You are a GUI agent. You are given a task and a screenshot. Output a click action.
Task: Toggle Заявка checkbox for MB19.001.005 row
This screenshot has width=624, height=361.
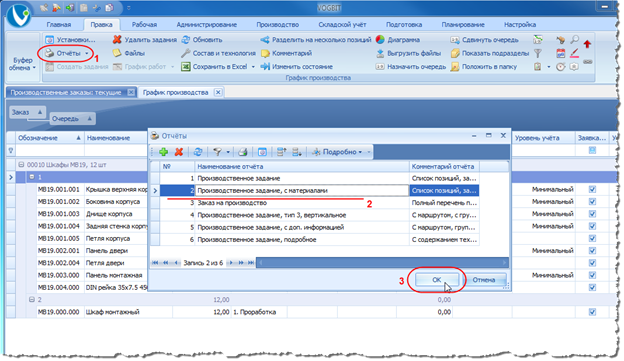point(592,239)
